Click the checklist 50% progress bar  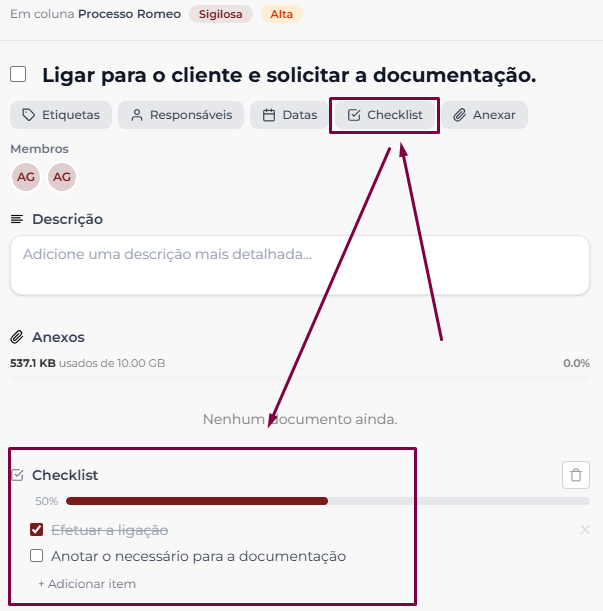click(328, 501)
